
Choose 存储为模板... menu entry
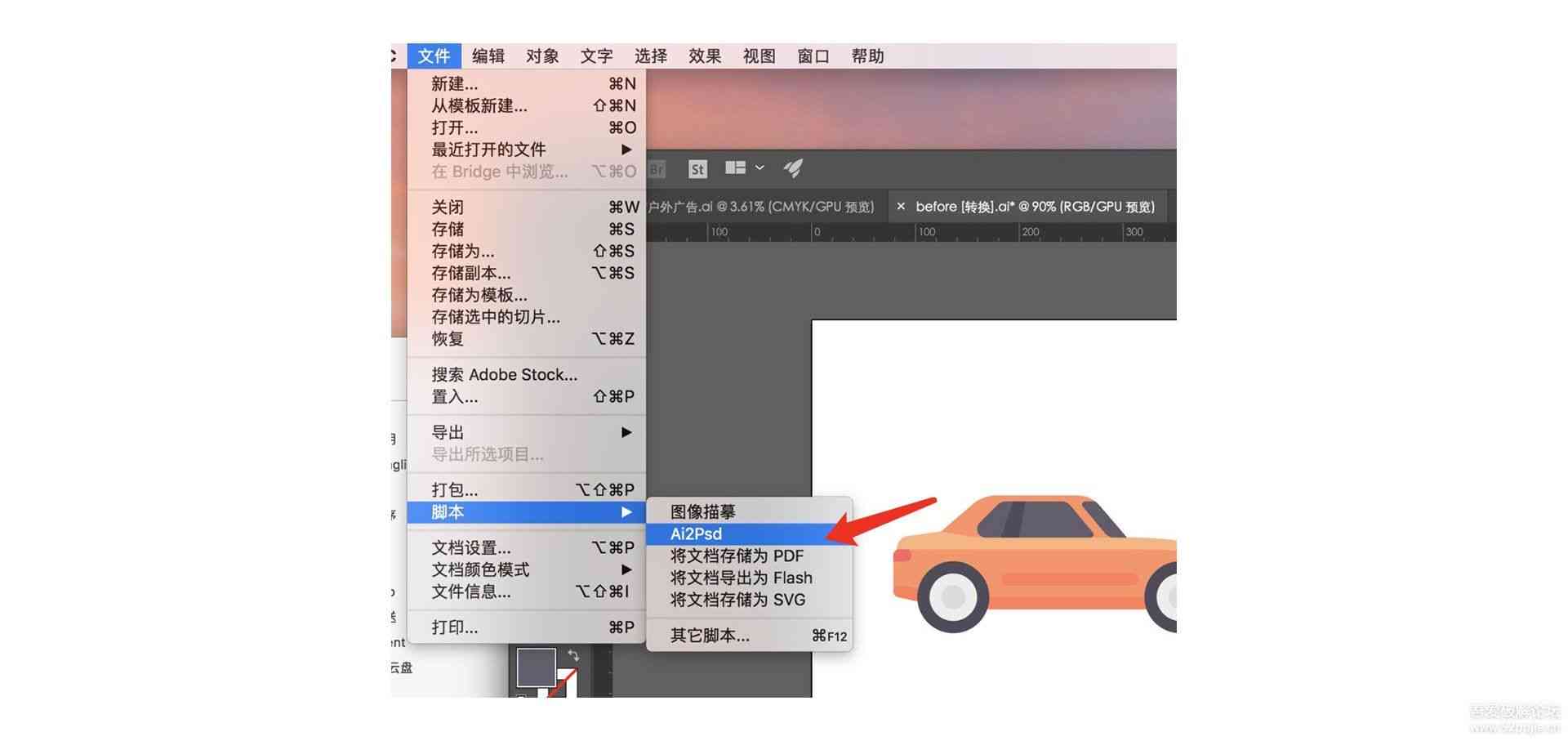pyautogui.click(x=527, y=295)
